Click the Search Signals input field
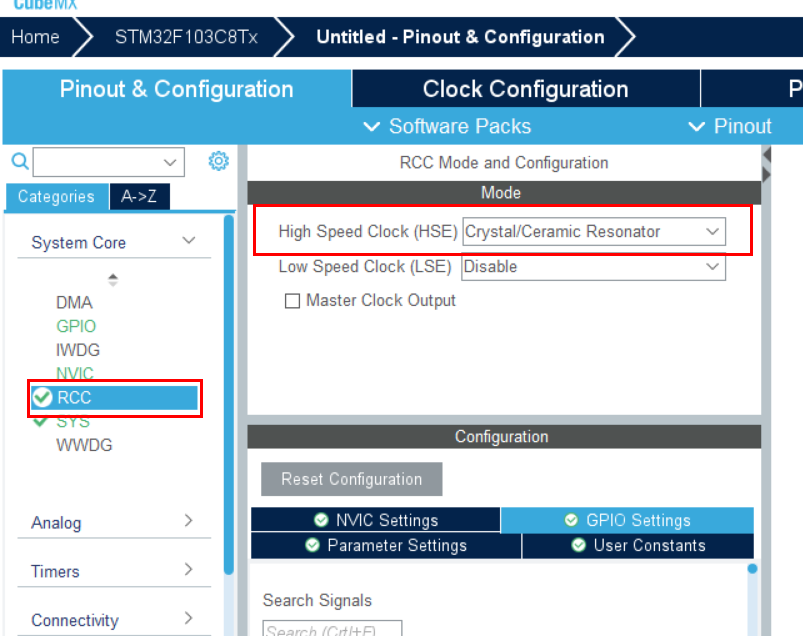This screenshot has height=636, width=803. pos(332,629)
